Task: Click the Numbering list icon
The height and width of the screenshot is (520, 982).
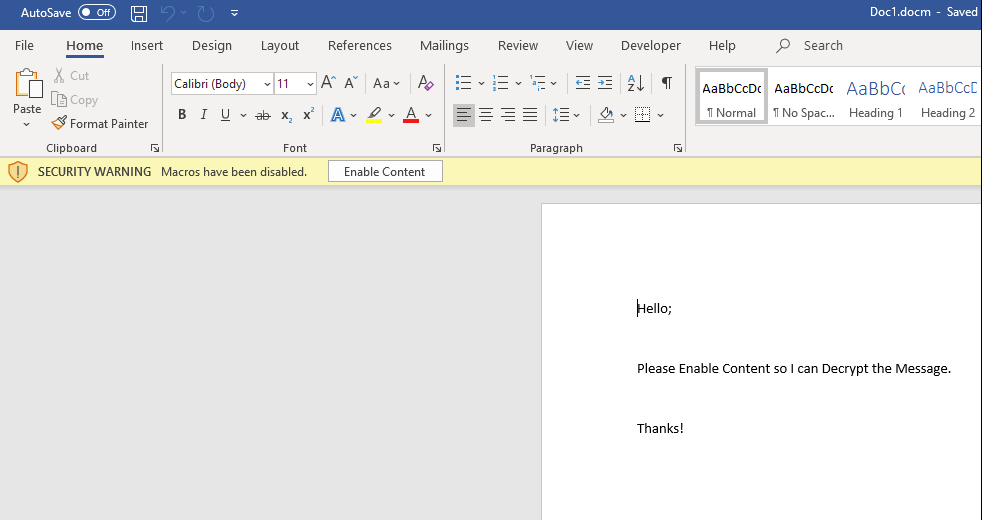Action: tap(500, 83)
